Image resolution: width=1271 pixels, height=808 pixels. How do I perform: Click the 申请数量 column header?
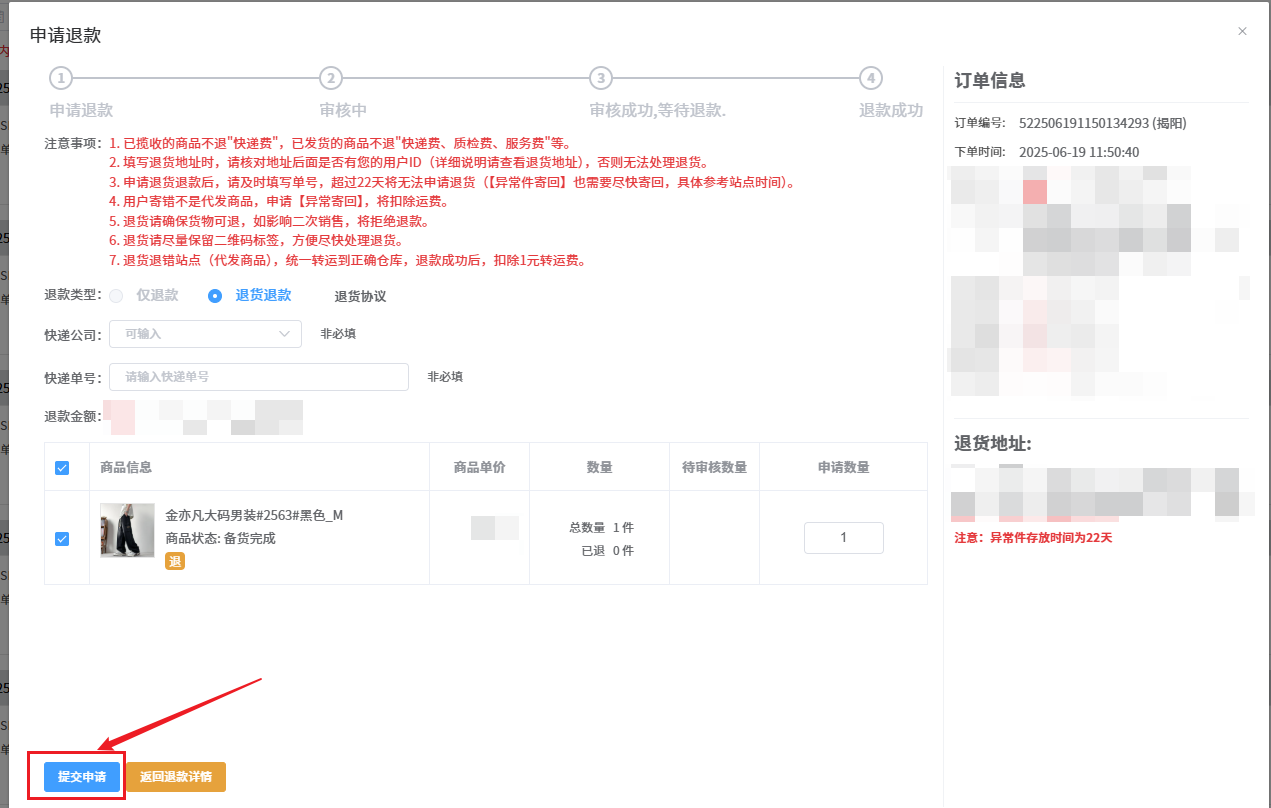[x=844, y=468]
